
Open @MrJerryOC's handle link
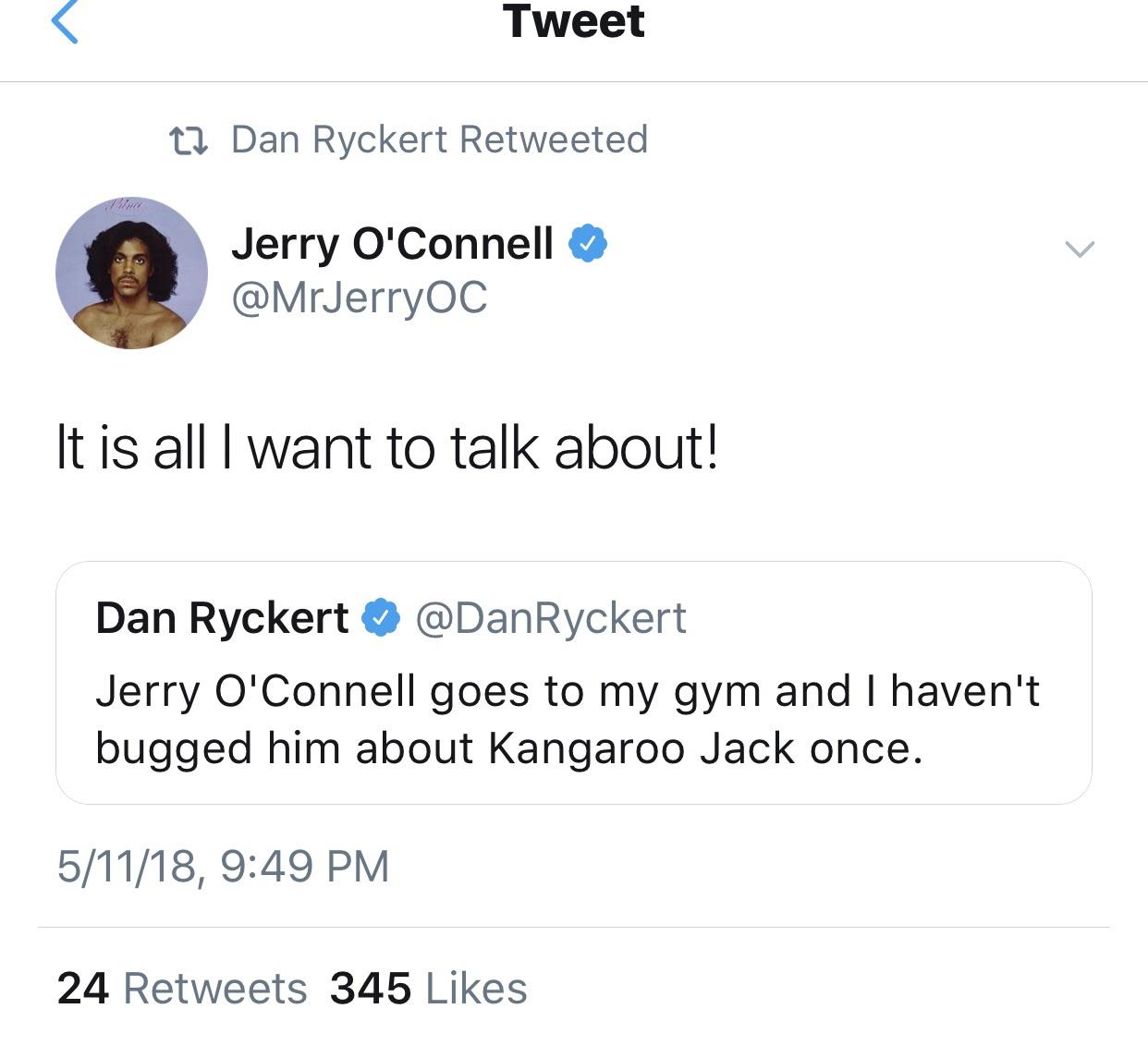pos(360,299)
